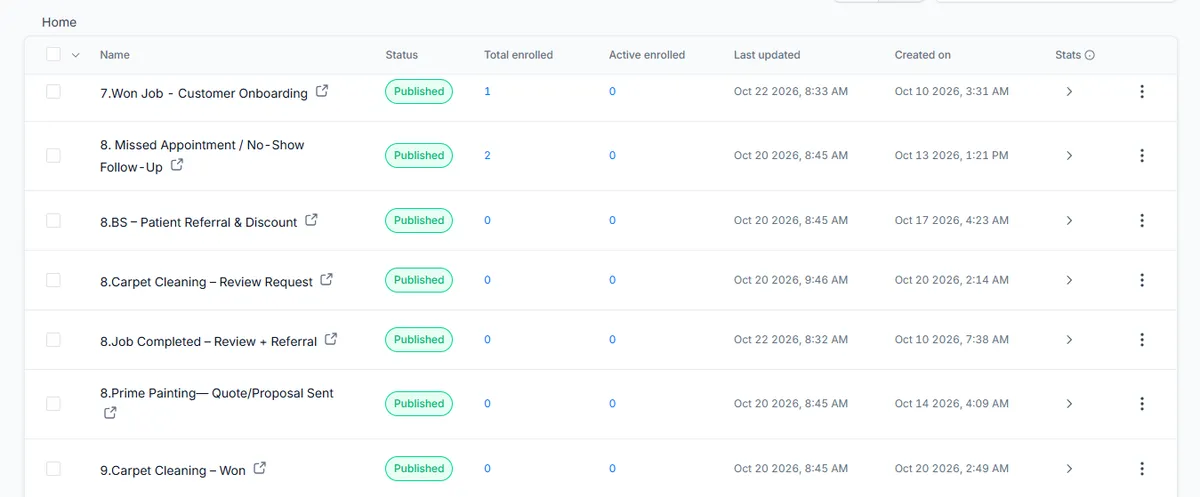The width and height of the screenshot is (1200, 497).
Task: Click Published badge on Missed Appointment row
Action: click(419, 155)
